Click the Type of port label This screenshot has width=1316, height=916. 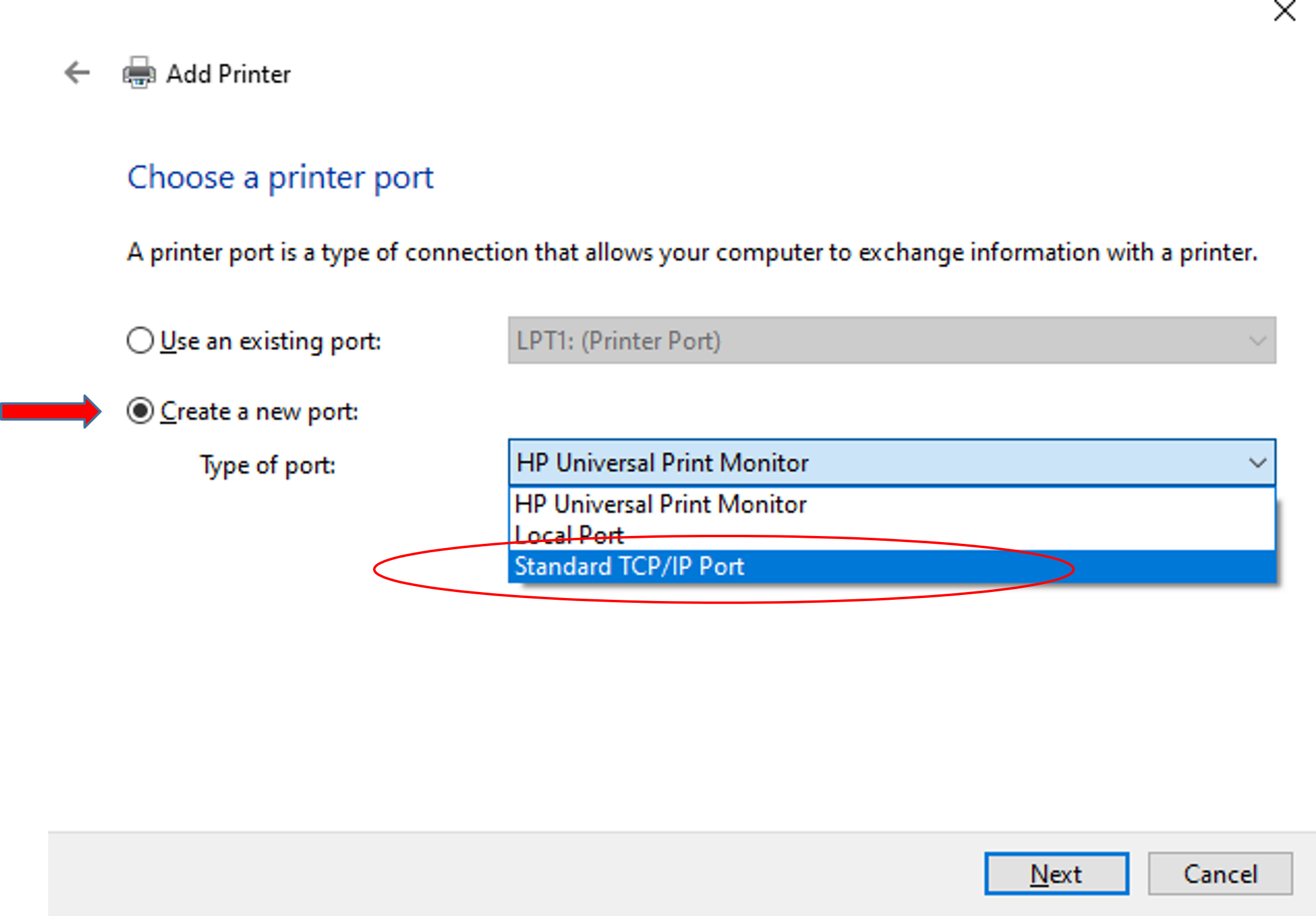tap(268, 466)
